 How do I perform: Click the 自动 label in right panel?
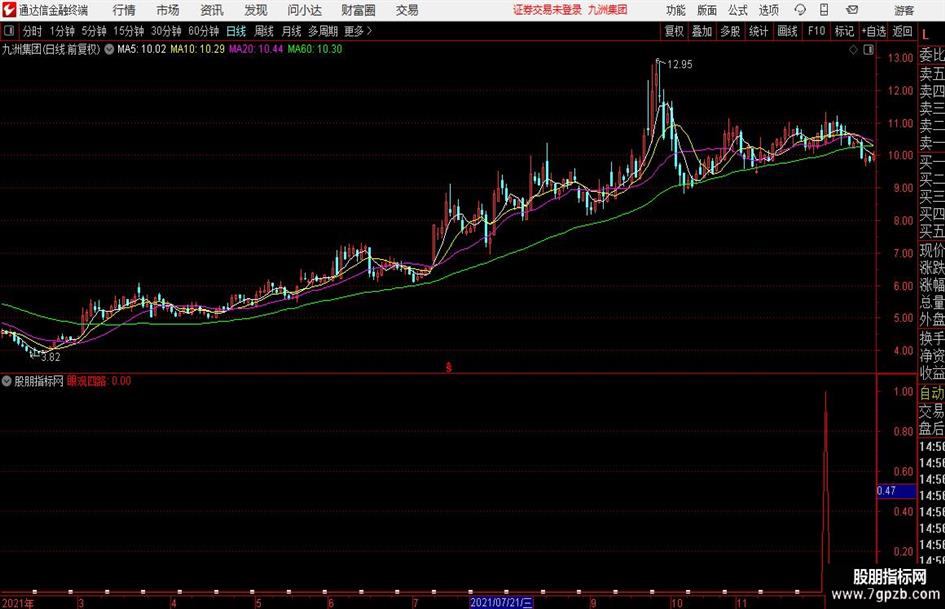click(x=932, y=393)
